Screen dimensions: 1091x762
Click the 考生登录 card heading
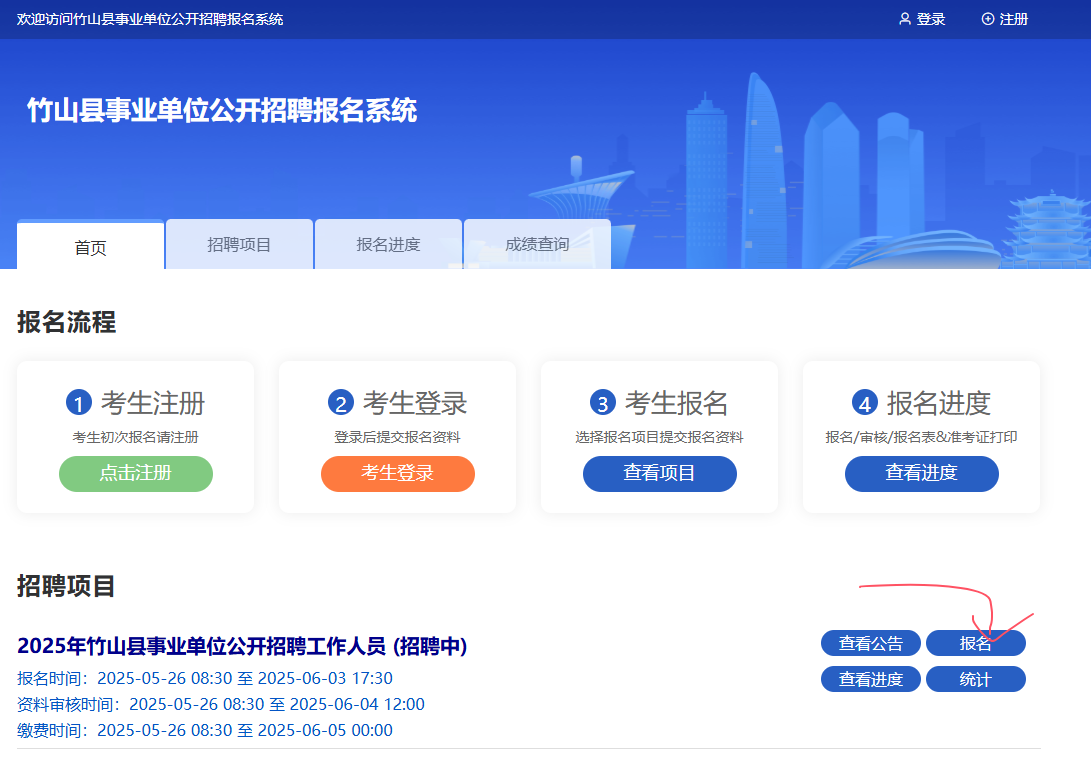click(x=415, y=403)
